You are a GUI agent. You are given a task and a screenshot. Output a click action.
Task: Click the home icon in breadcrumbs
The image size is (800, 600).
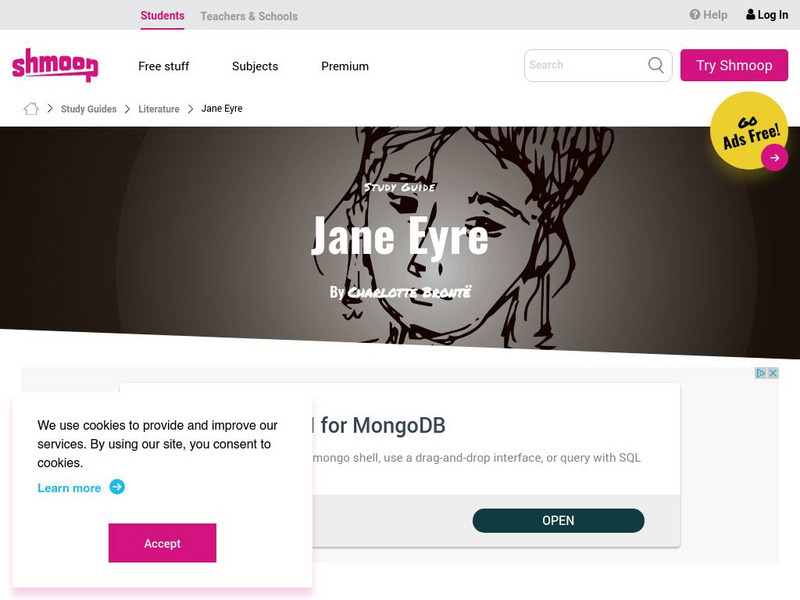pyautogui.click(x=31, y=109)
